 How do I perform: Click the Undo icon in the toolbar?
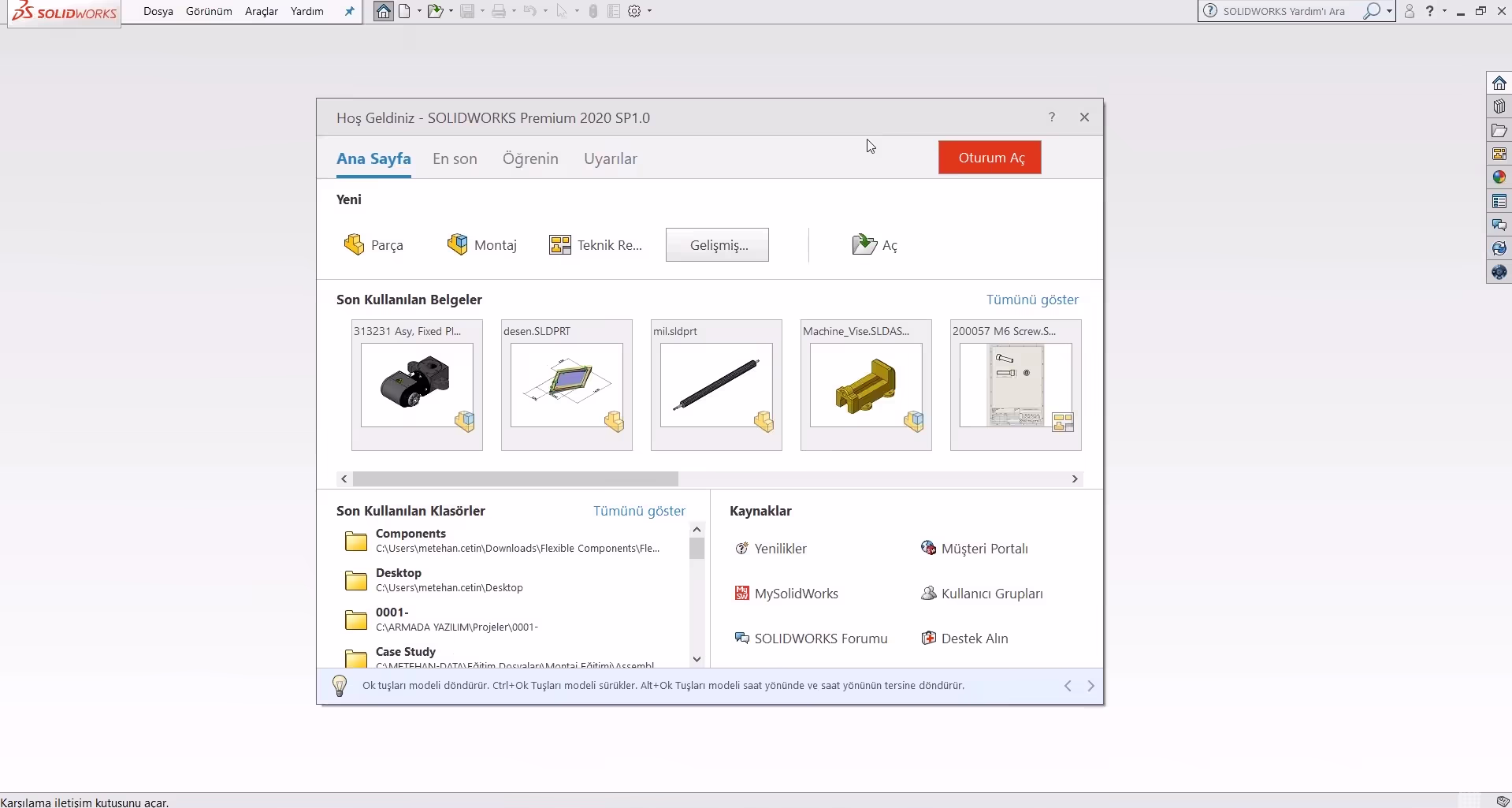(530, 11)
